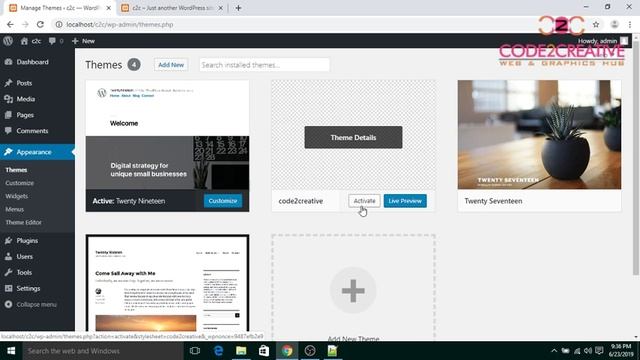This screenshot has width=640, height=360.
Task: Click Add New theme button
Action: pyautogui.click(x=171, y=64)
